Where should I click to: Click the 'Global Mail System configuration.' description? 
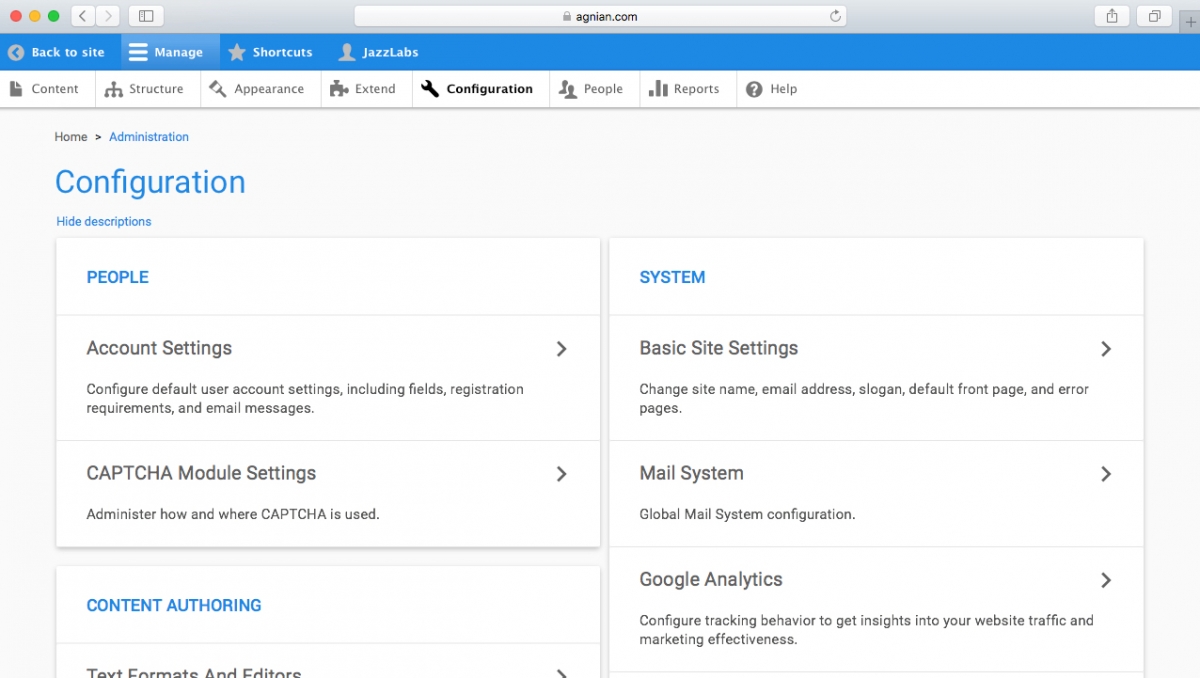[747, 515]
